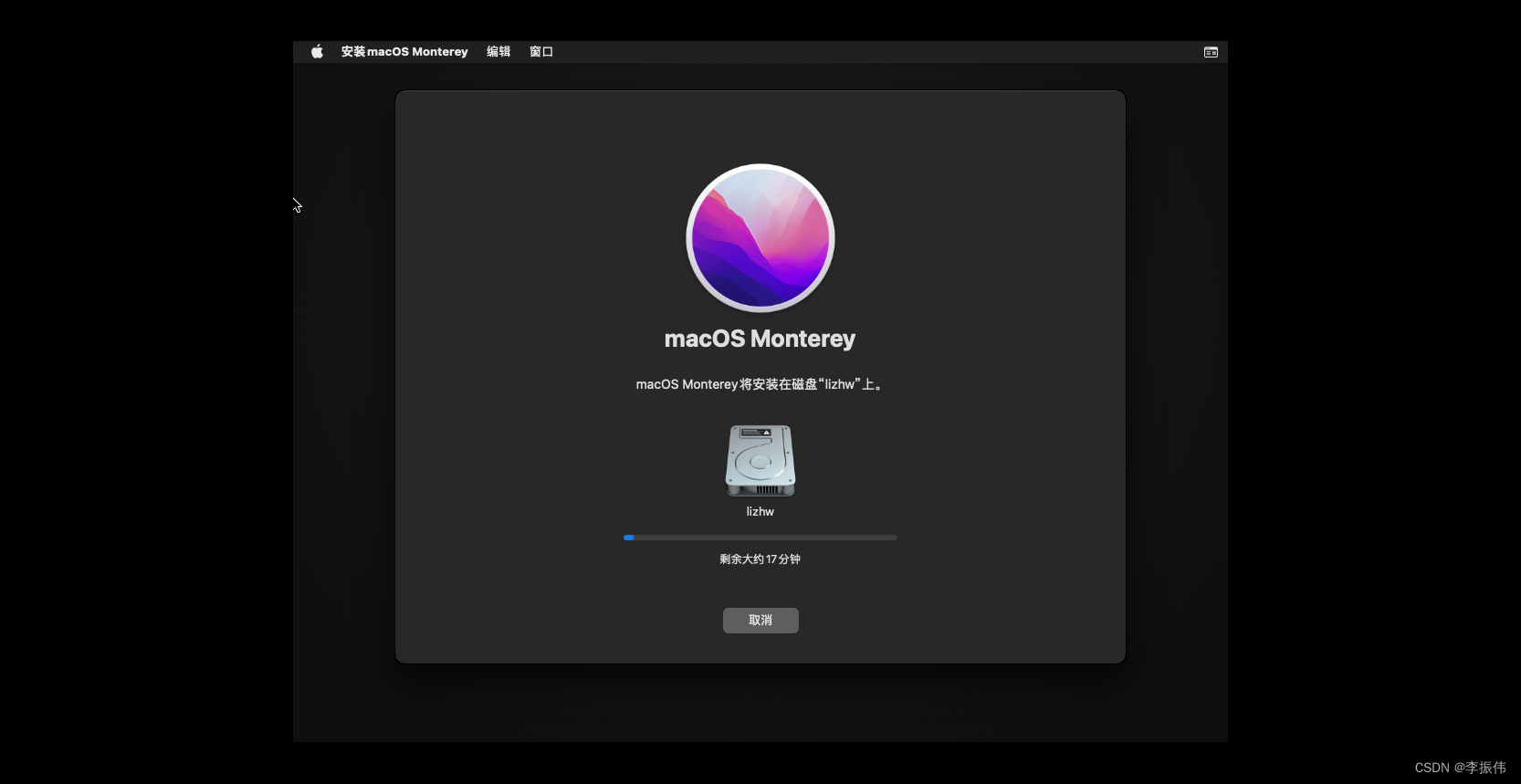The height and width of the screenshot is (784, 1521).
Task: Click the installation progress bar
Action: (x=760, y=538)
